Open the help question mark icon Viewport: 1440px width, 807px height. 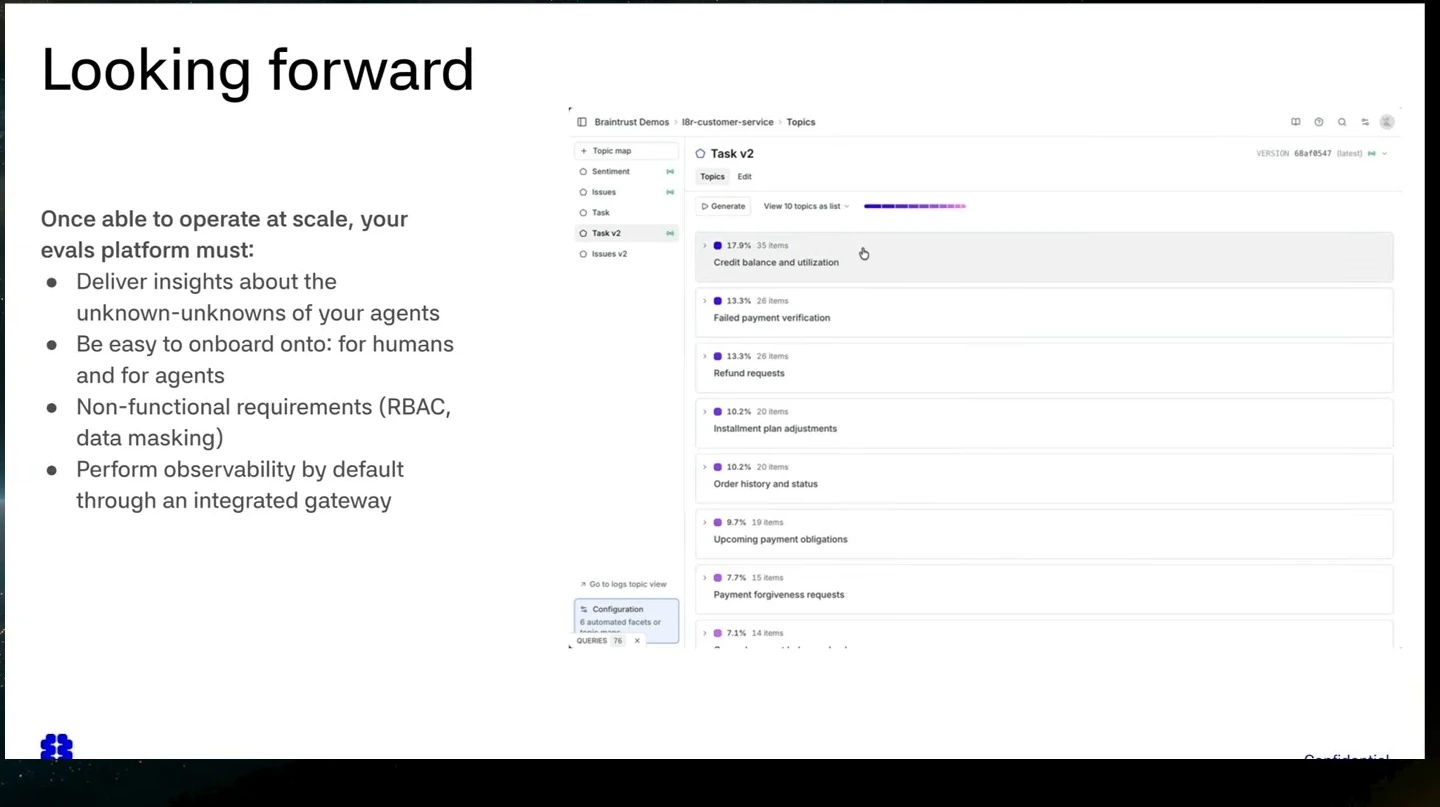1319,122
